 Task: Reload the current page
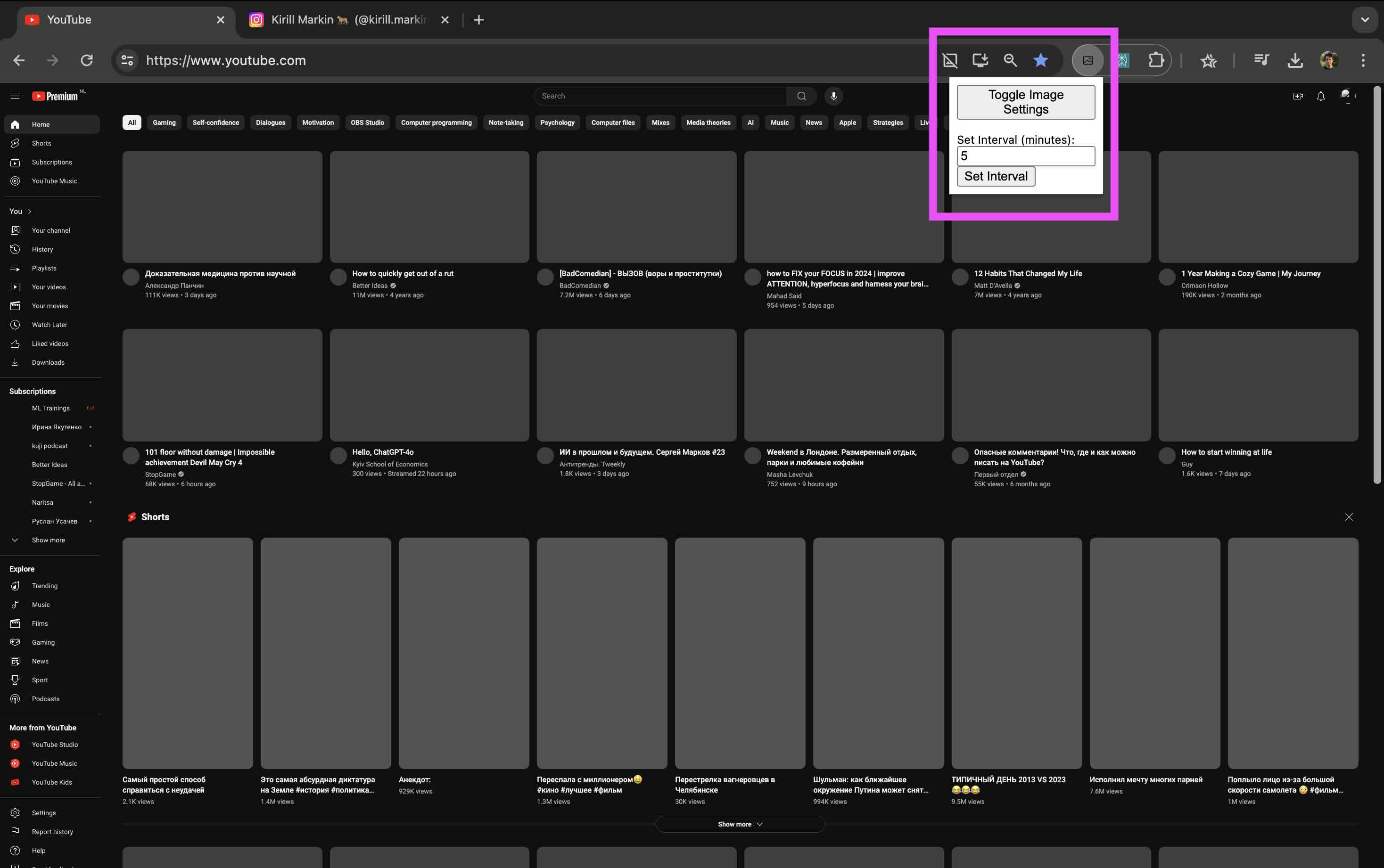[x=87, y=60]
